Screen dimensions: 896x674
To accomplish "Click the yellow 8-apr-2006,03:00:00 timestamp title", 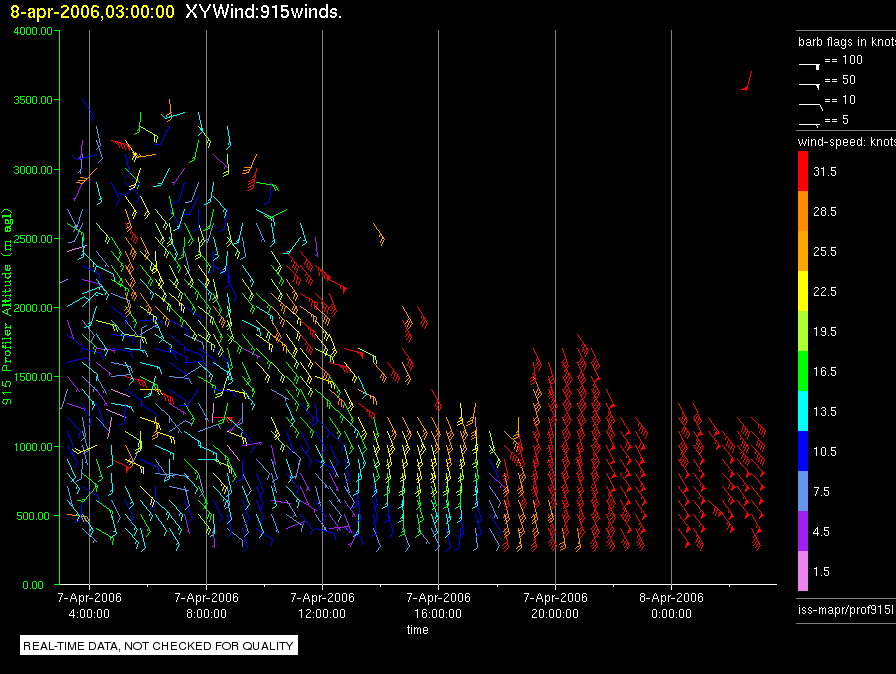I will click(x=92, y=12).
